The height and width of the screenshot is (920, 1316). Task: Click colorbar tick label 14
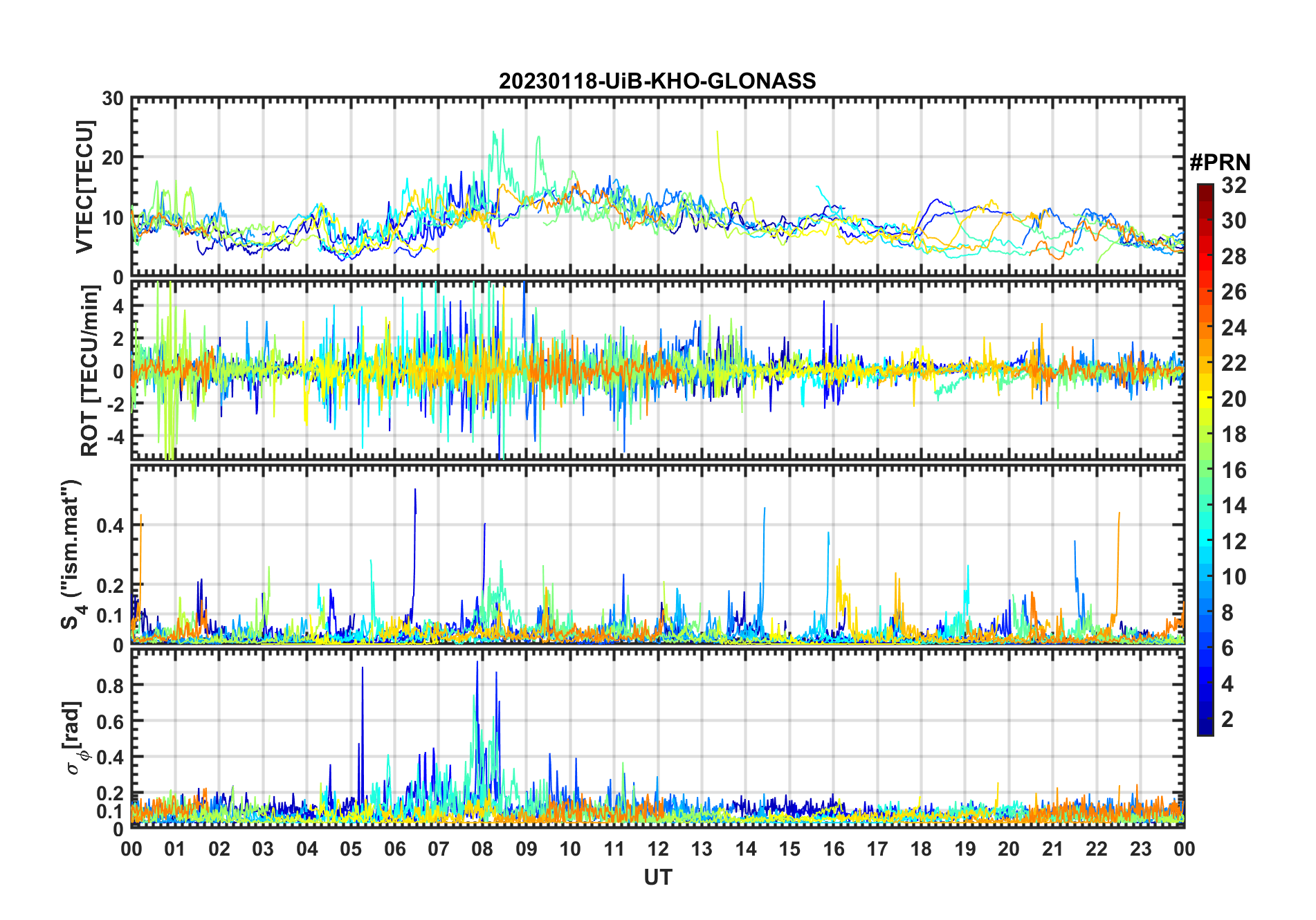point(1234,506)
